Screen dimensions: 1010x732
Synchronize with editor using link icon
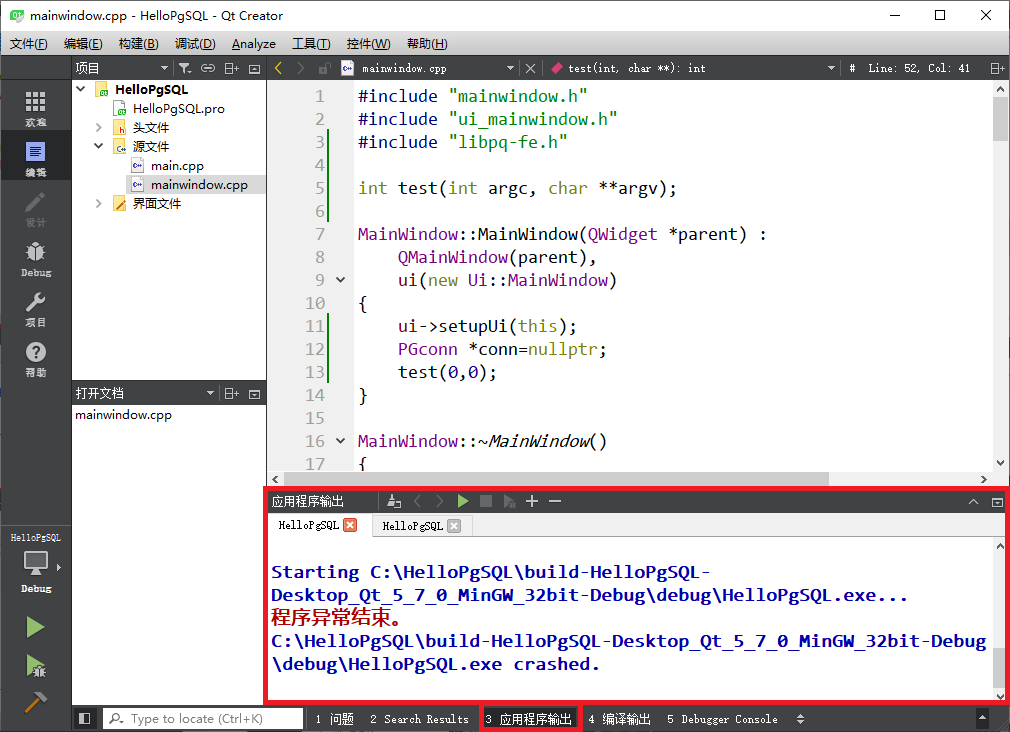coord(208,68)
